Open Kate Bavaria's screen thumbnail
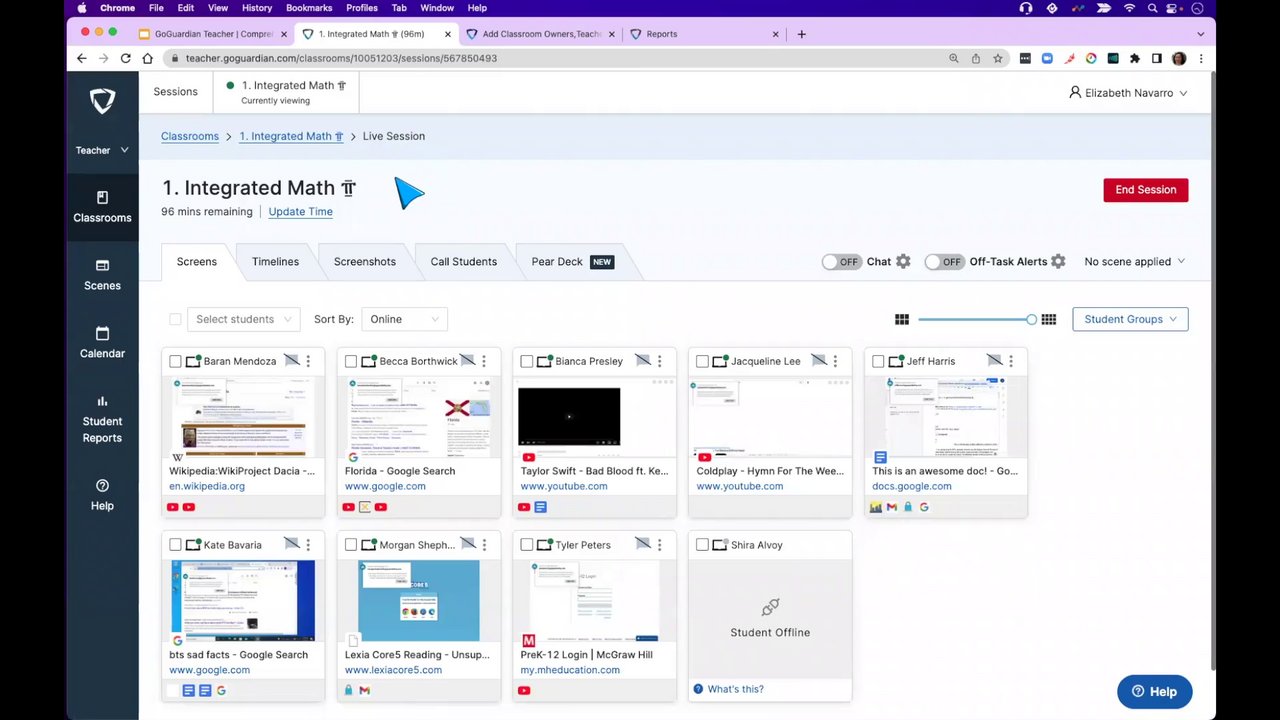1280x720 pixels. pyautogui.click(x=243, y=600)
